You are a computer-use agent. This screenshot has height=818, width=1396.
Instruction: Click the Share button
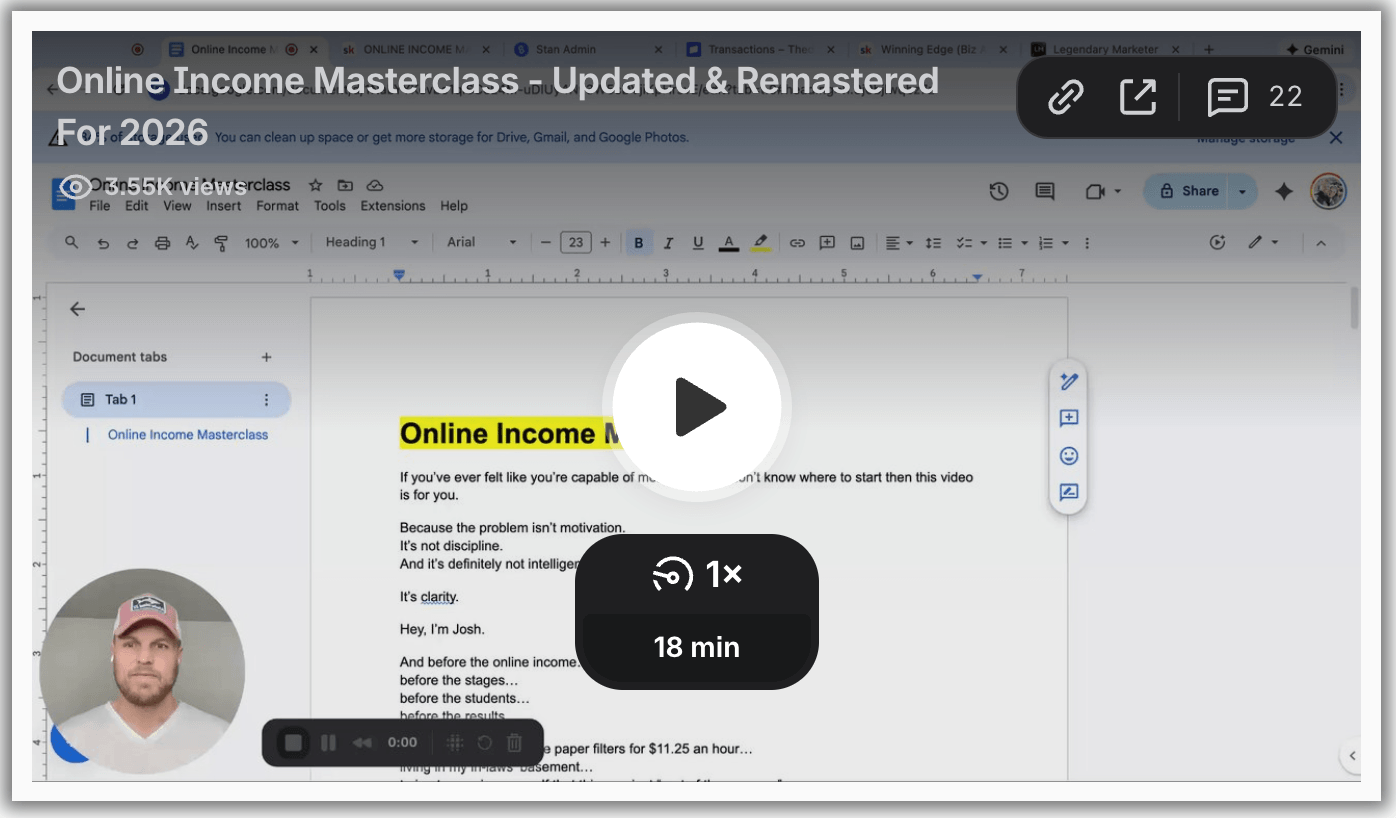tap(1188, 191)
